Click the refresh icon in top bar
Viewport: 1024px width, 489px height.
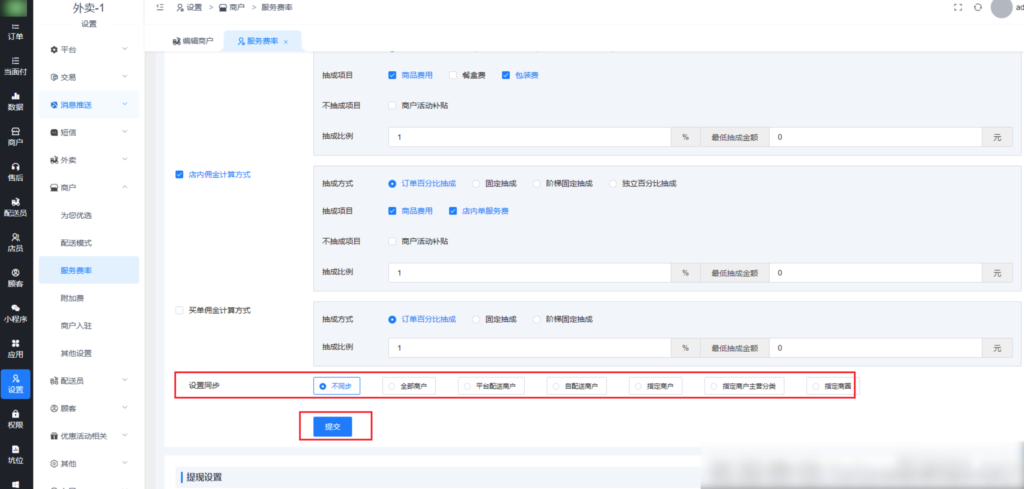[977, 7]
